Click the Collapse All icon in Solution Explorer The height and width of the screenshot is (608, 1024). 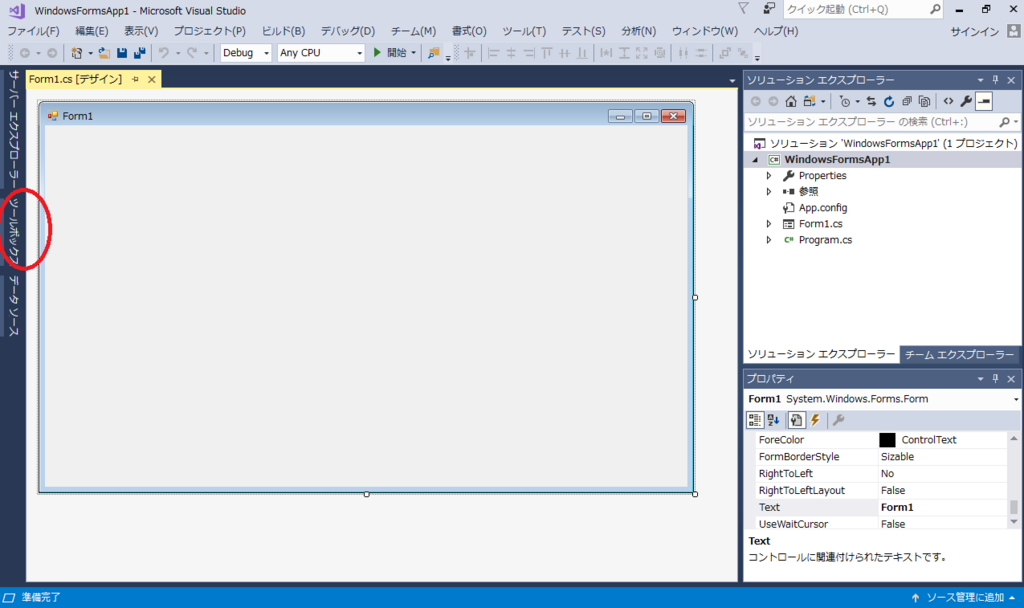[906, 101]
